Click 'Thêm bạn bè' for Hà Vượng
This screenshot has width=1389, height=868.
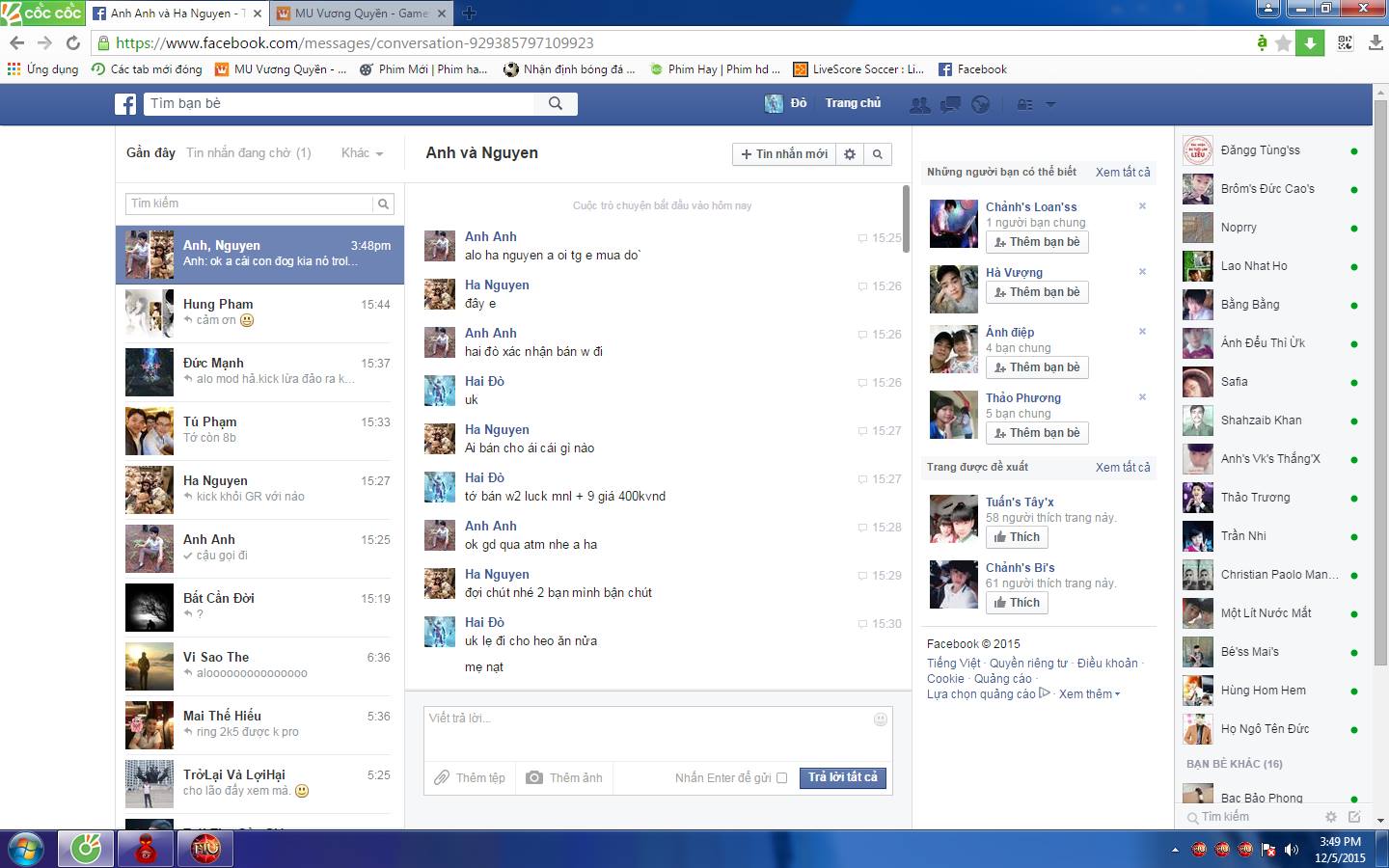pyautogui.click(x=1037, y=292)
